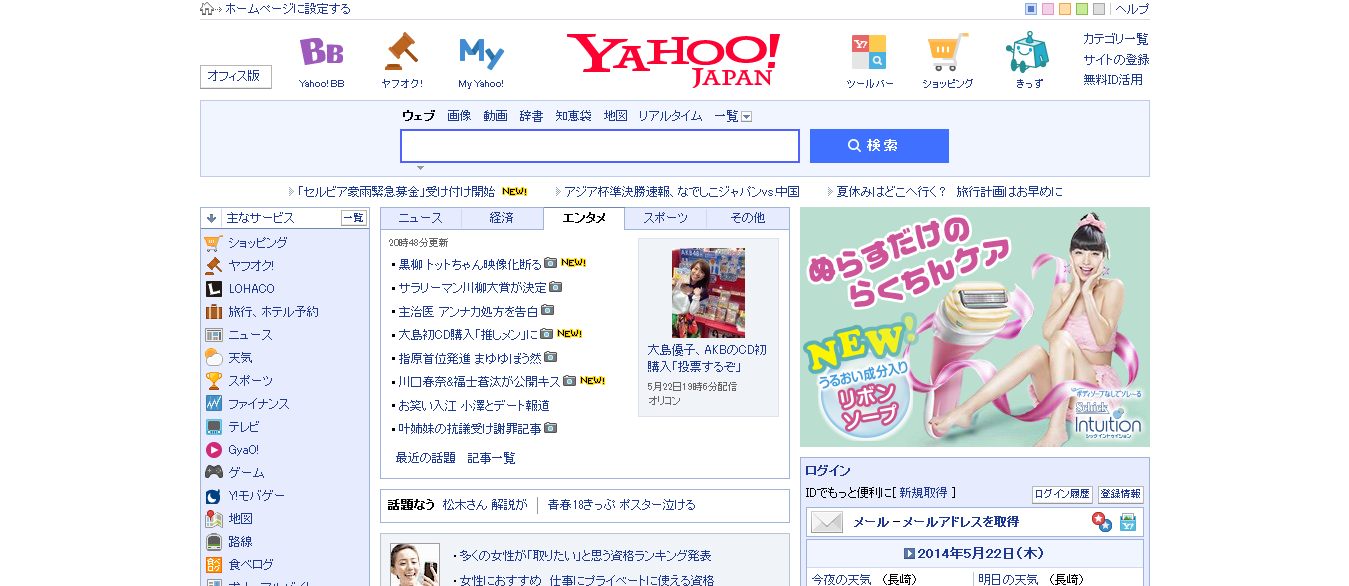Switch to the スポーツ news tab

665,218
